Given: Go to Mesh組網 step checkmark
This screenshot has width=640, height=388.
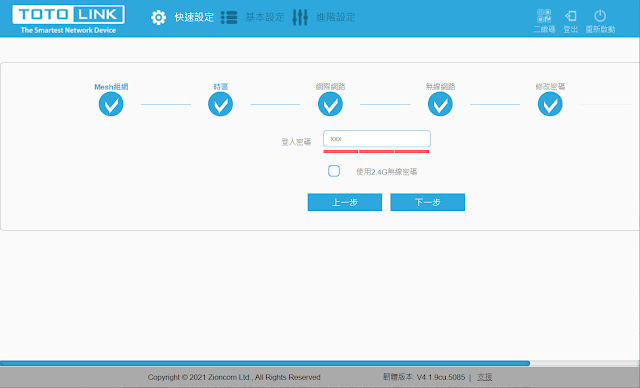Looking at the screenshot, I should 111,104.
